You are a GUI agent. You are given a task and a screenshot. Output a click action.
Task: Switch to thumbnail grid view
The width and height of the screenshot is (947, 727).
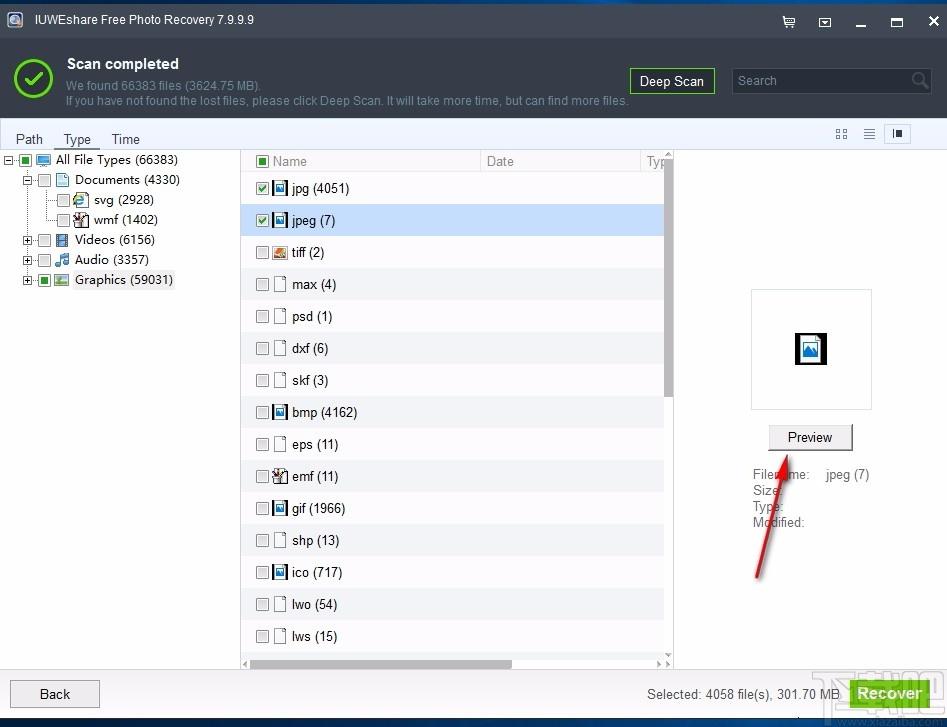point(841,134)
